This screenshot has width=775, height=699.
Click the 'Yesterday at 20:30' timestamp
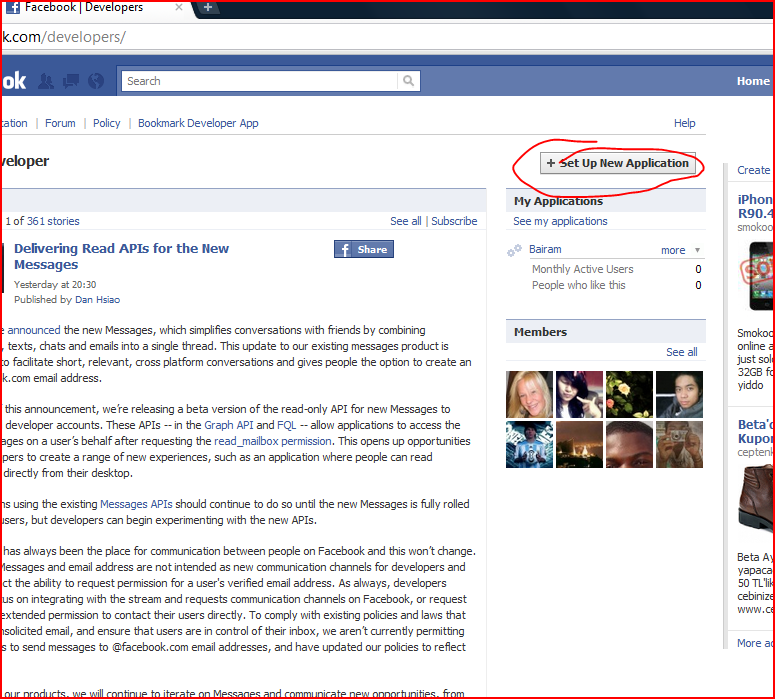(55, 285)
